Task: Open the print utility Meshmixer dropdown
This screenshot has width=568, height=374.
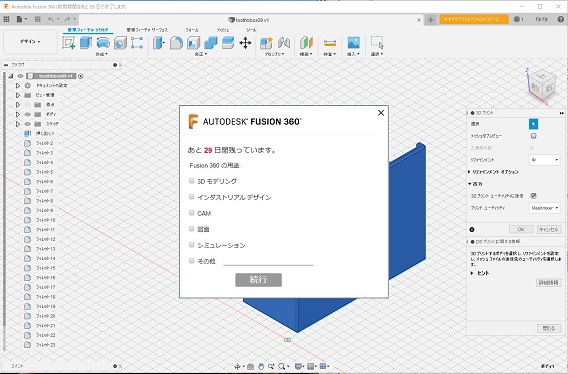Action: pos(544,208)
